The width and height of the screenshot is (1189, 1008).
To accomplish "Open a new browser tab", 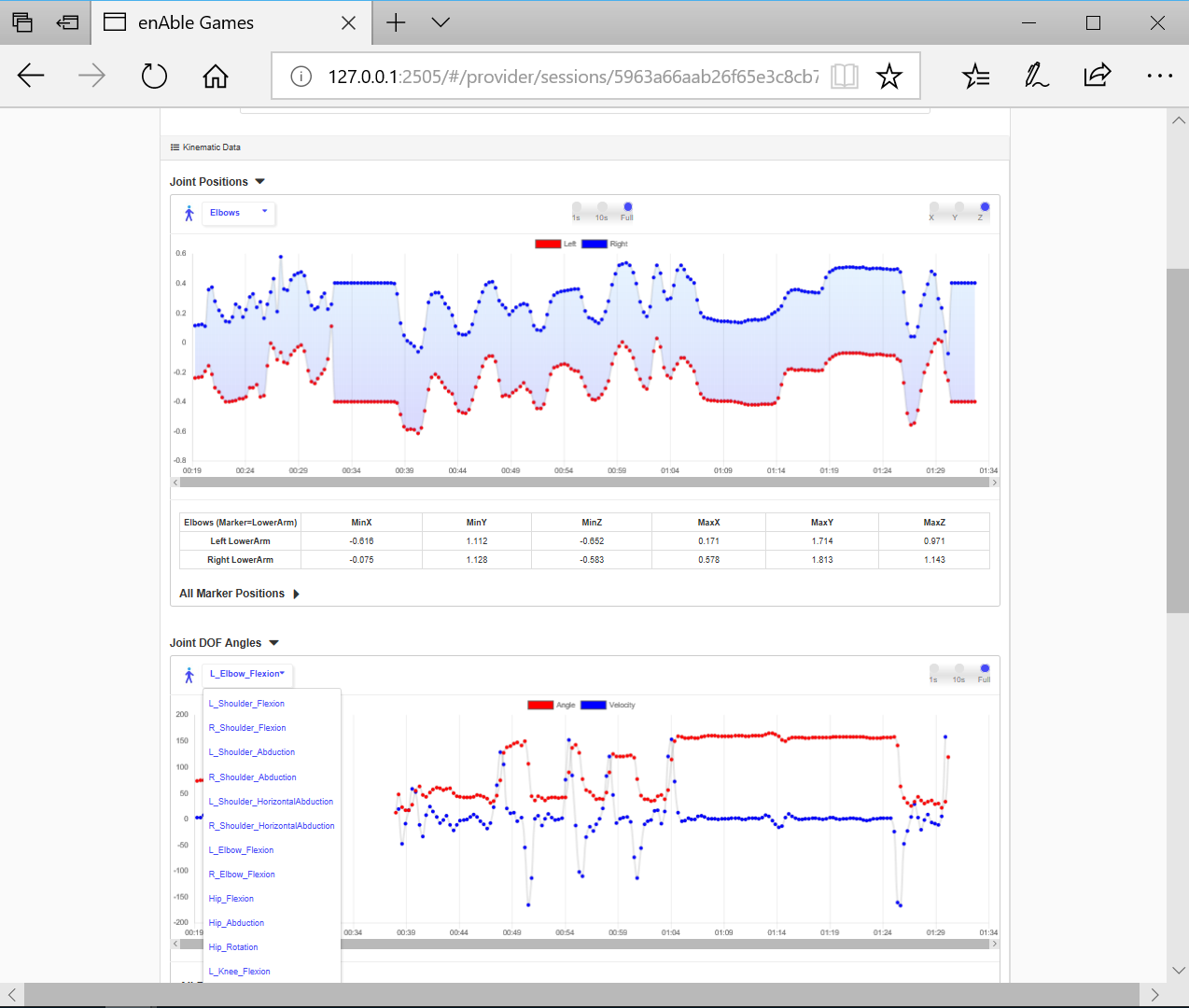I will pyautogui.click(x=396, y=22).
